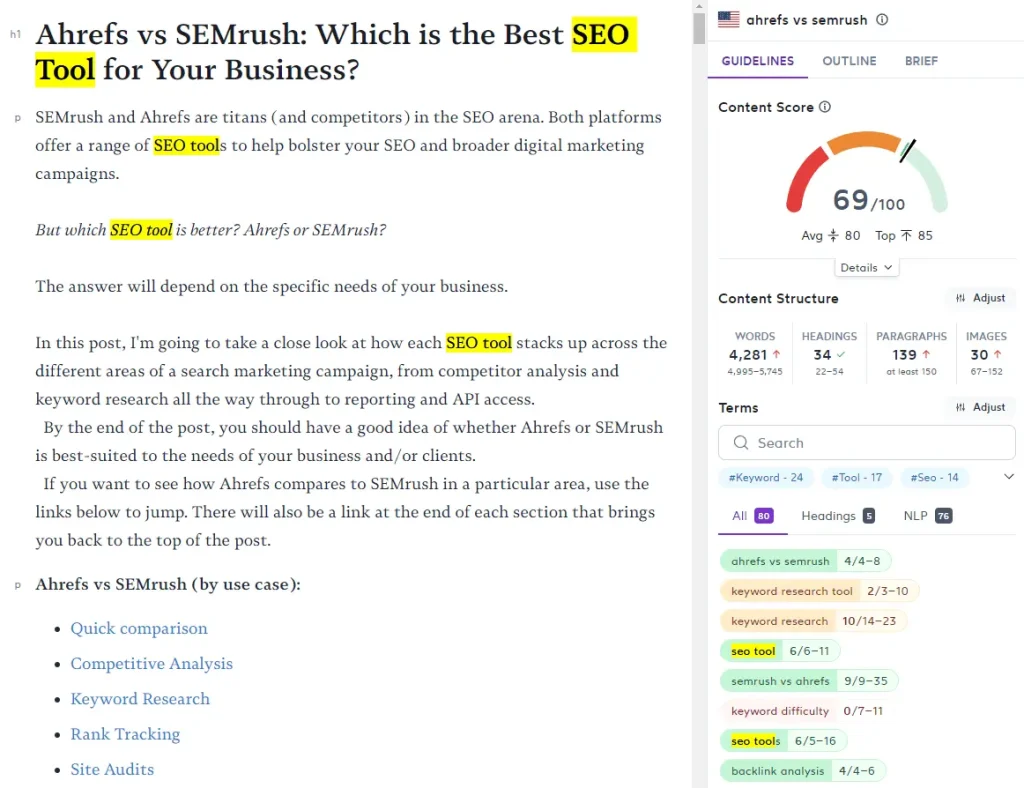Open the Quick comparison link
This screenshot has height=788, width=1024.
(139, 628)
